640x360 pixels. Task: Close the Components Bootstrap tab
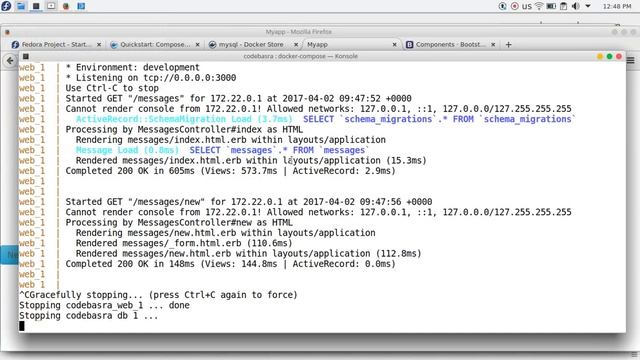tap(493, 44)
